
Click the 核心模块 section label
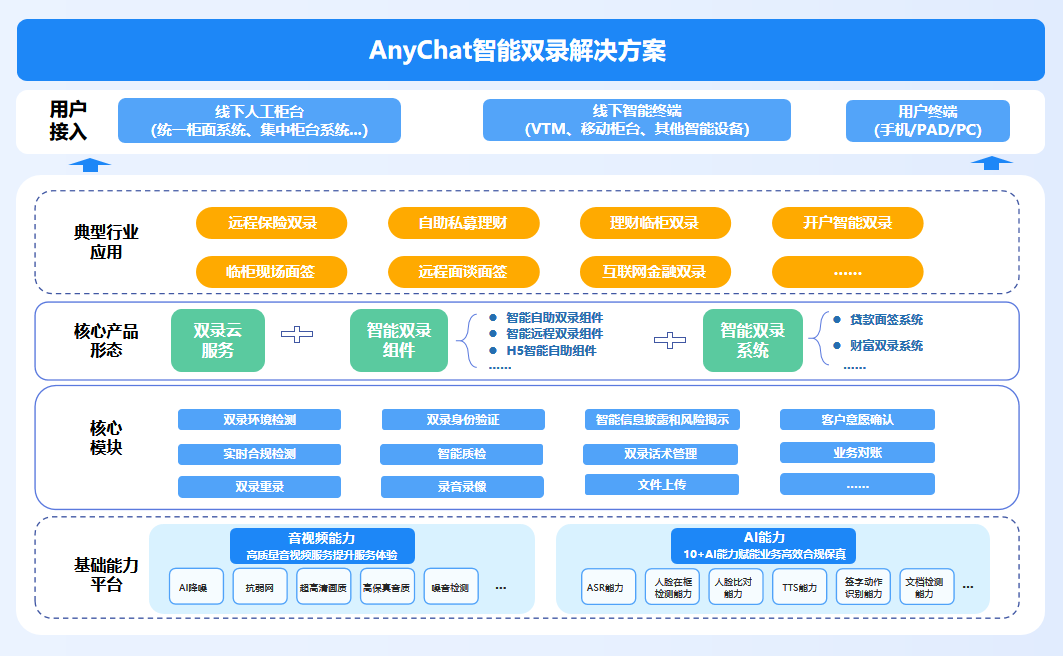click(x=106, y=438)
